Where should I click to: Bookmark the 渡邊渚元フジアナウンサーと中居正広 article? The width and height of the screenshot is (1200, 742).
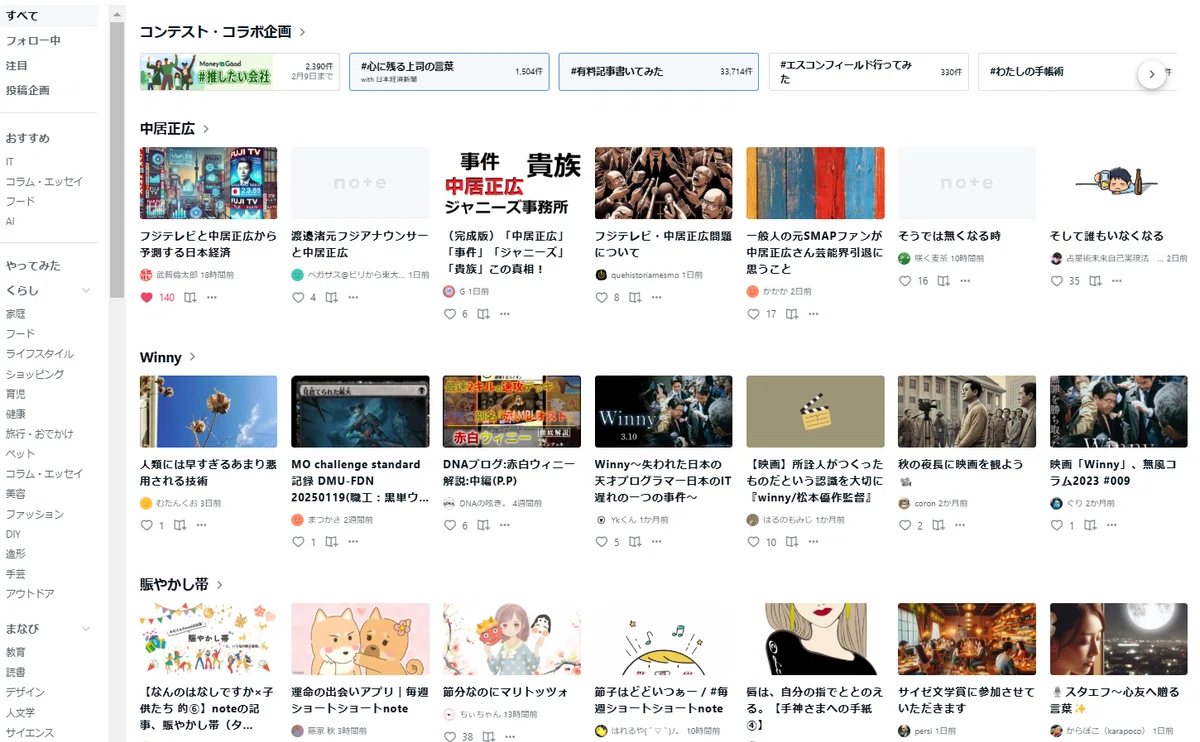(331, 297)
